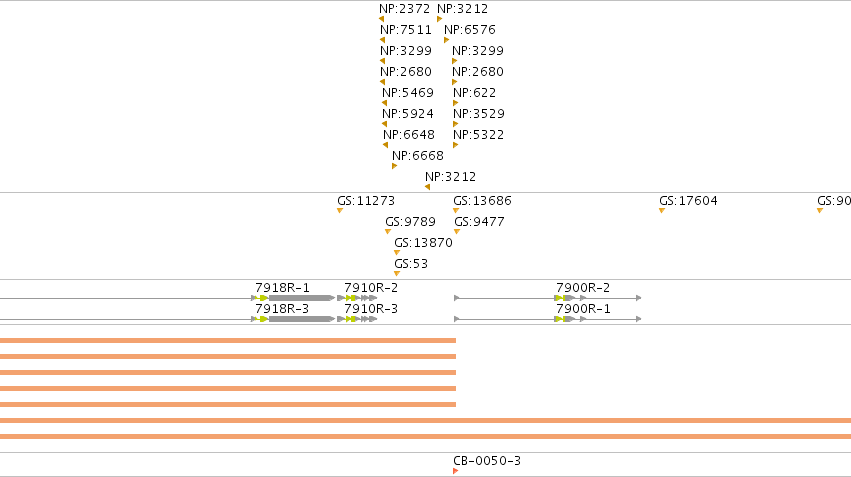851x477 pixels.
Task: Select the GS:53 feature label
Action: [x=411, y=264]
